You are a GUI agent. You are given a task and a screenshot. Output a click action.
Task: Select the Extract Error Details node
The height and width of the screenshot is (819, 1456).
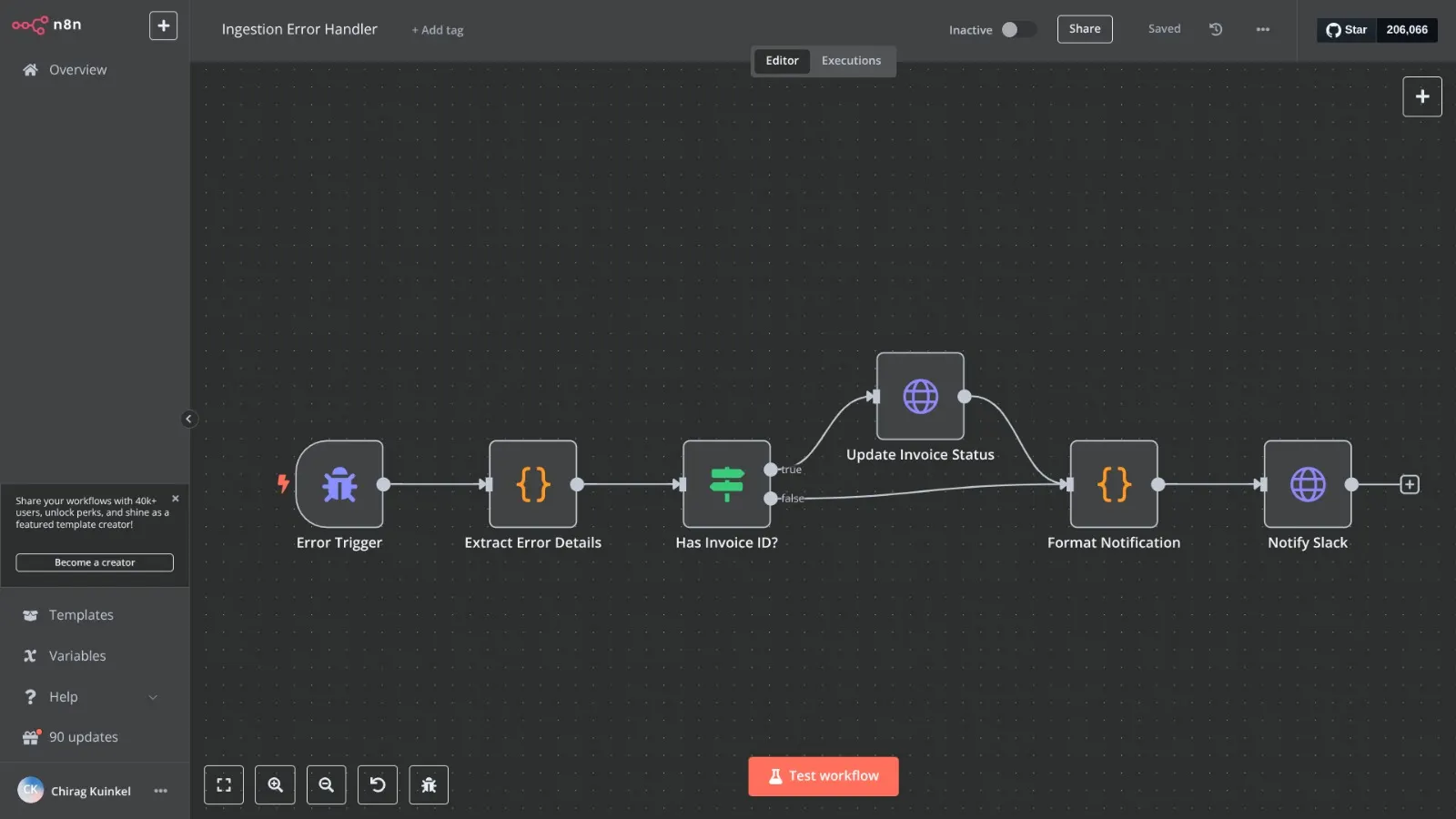pyautogui.click(x=532, y=484)
